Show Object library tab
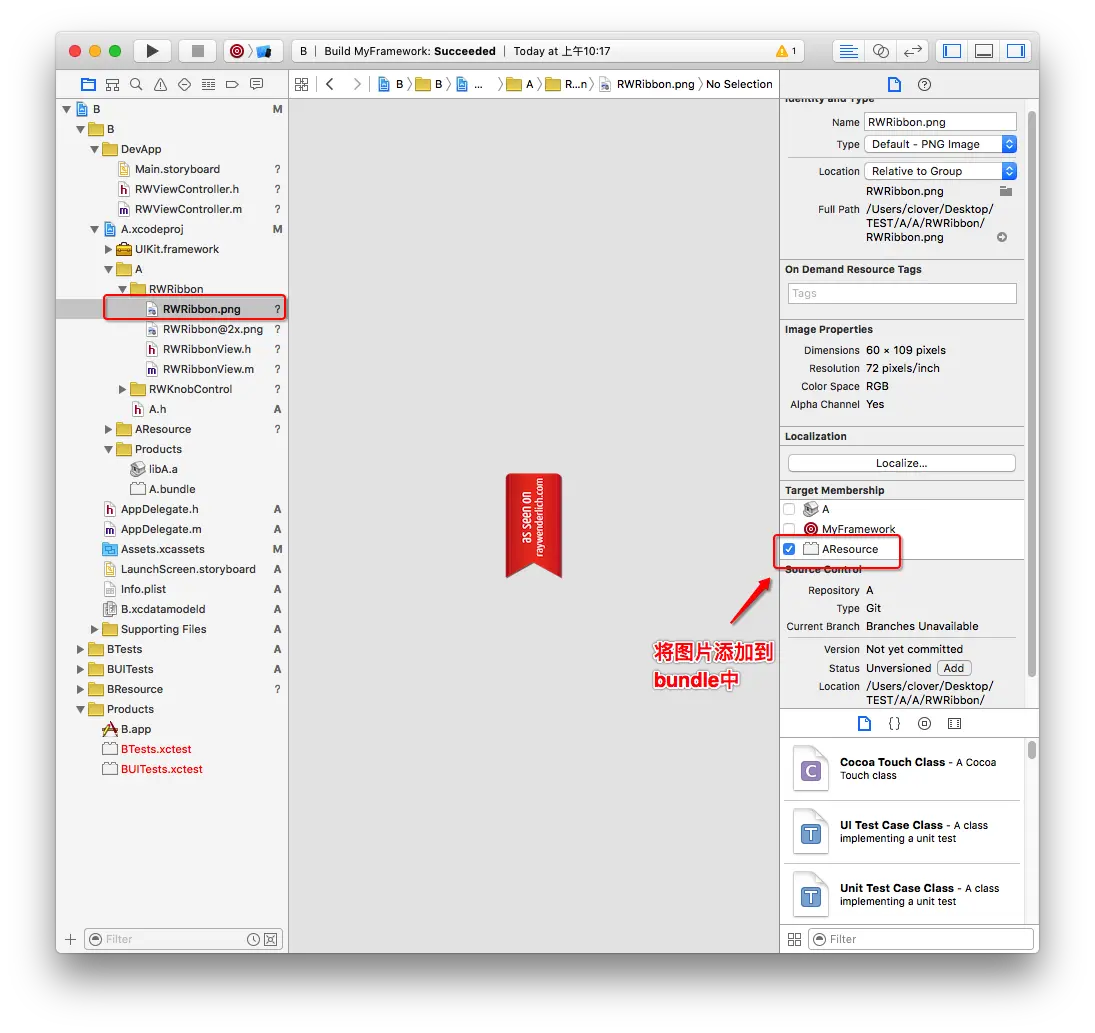This screenshot has width=1095, height=1033. click(x=924, y=724)
